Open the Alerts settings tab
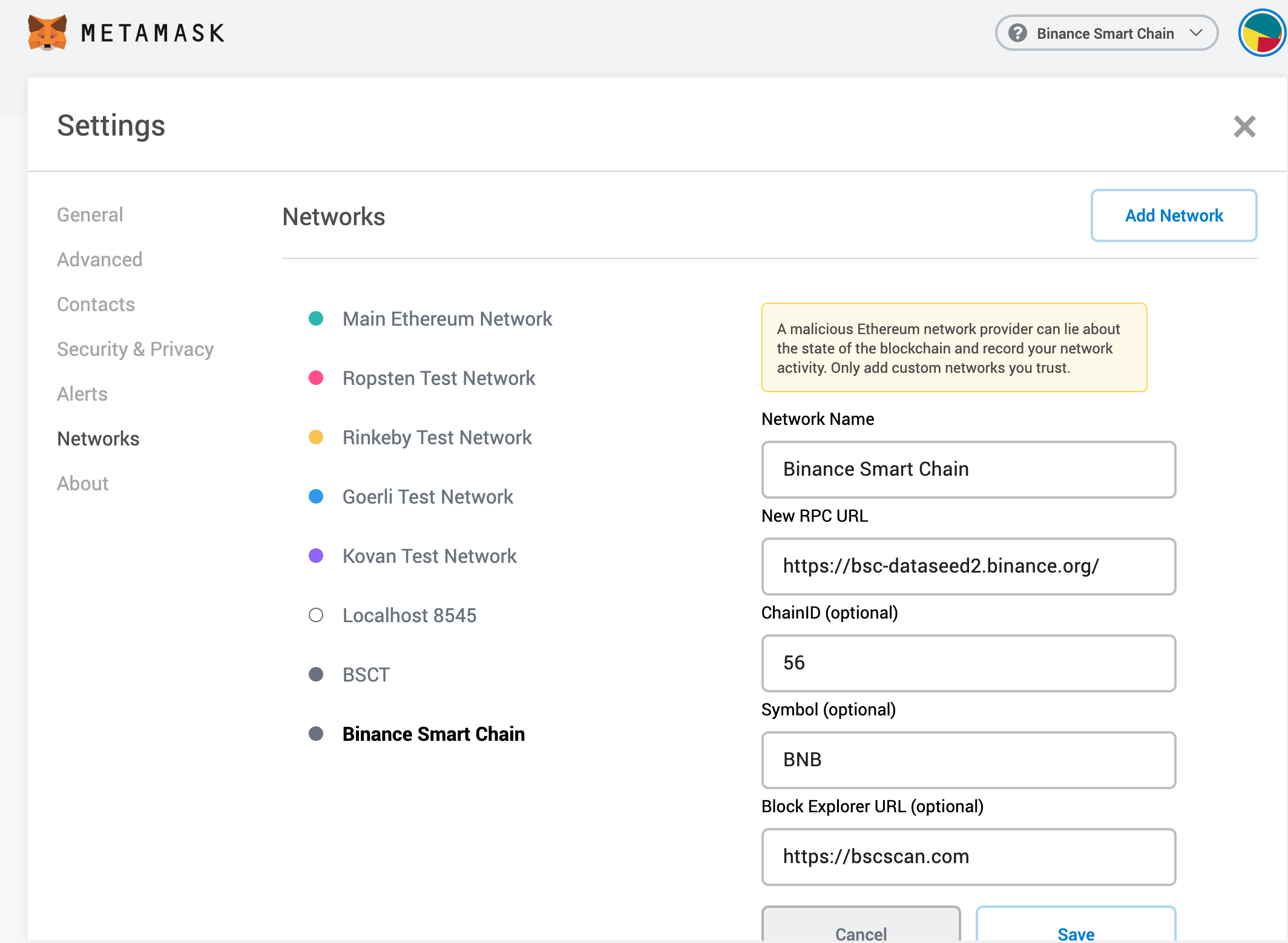This screenshot has width=1288, height=943. pos(82,394)
